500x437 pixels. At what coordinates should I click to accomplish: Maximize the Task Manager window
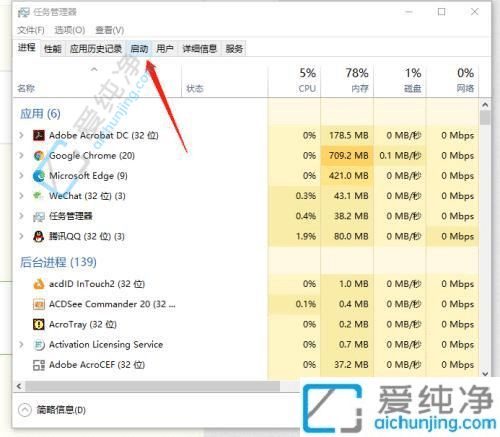(442, 12)
